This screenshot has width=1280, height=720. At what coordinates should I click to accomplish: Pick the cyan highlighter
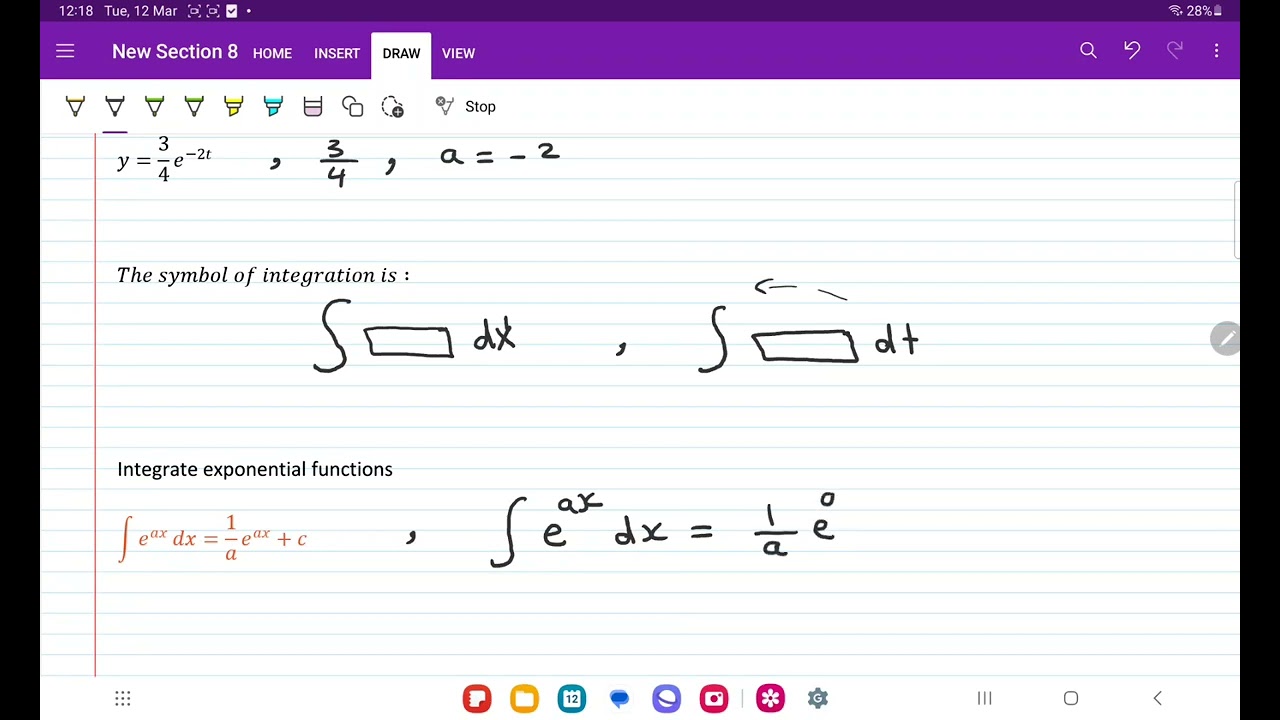(273, 106)
